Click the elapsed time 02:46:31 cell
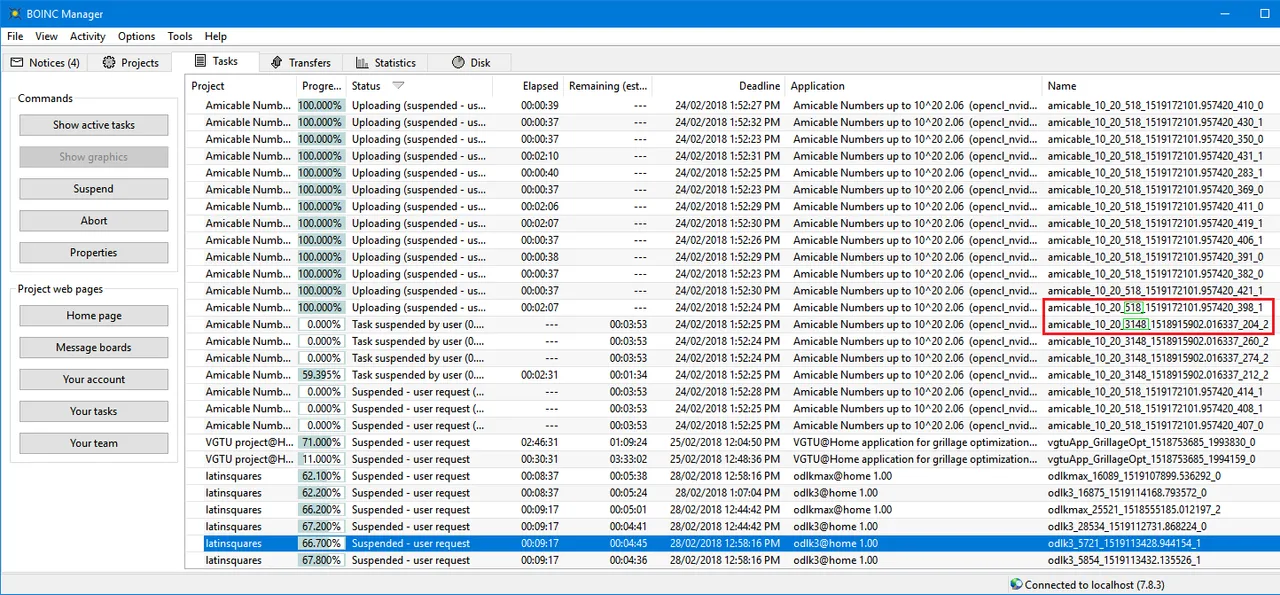This screenshot has height=595, width=1280. coord(540,442)
